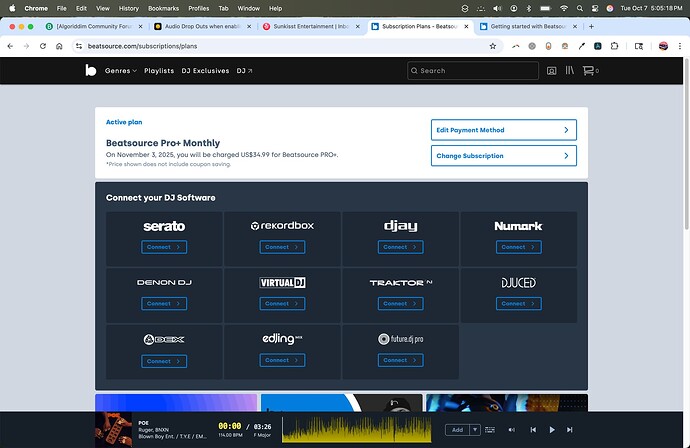The image size is (690, 448).
Task: Skip to previous track
Action: 533,430
